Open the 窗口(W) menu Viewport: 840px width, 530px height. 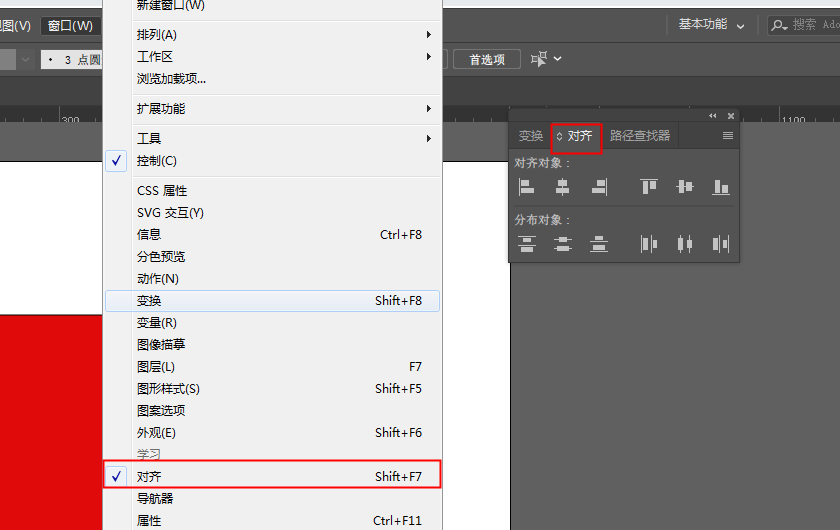(70, 25)
